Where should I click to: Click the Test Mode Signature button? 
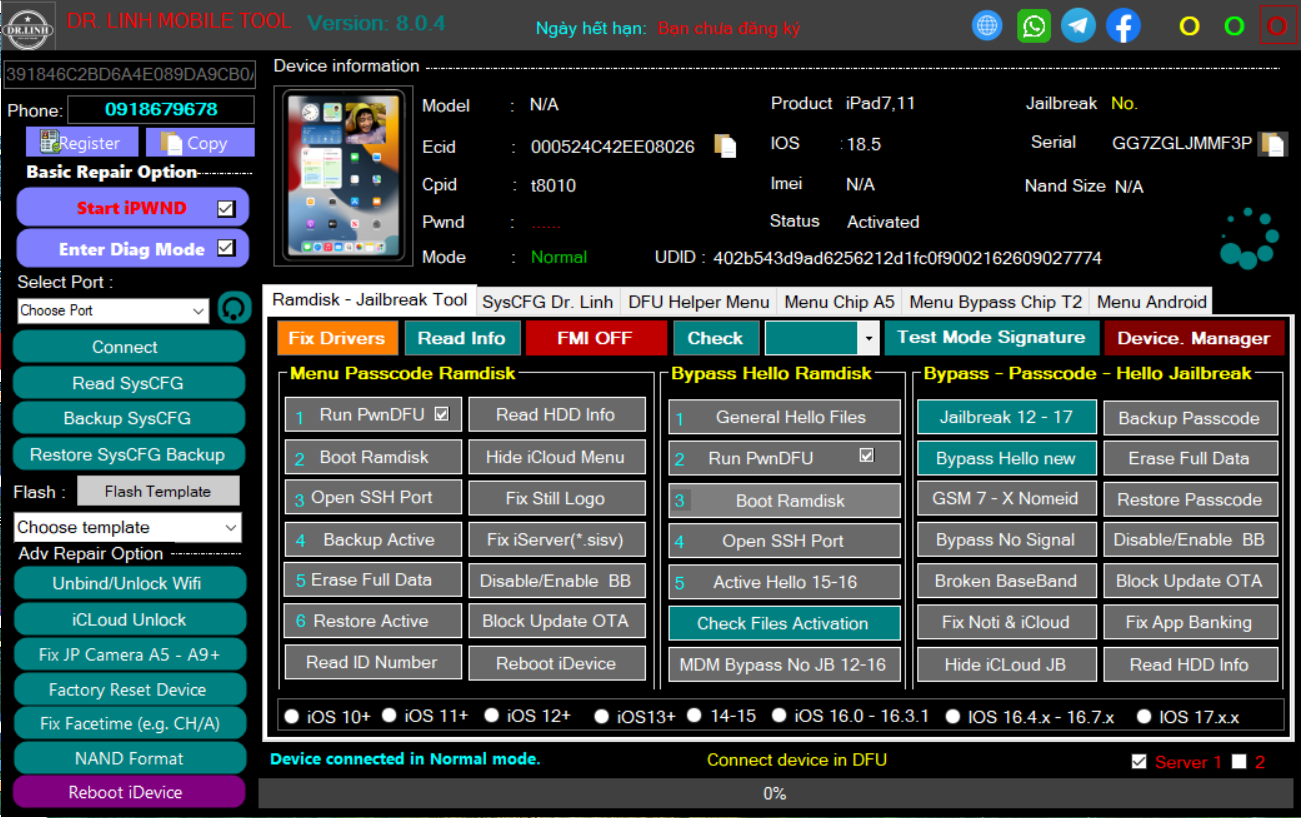991,338
